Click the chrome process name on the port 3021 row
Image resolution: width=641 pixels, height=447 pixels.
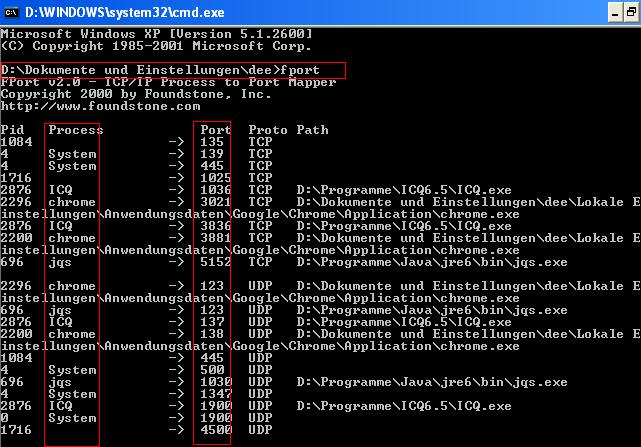72,202
